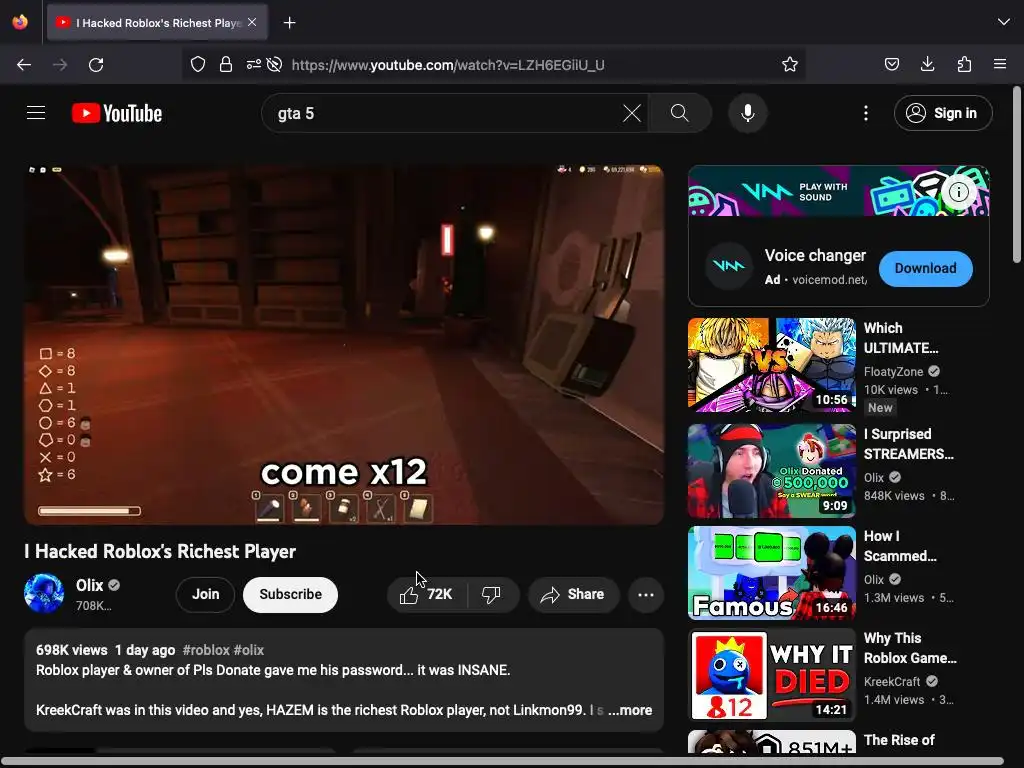Viewport: 1024px width, 768px height.
Task: Open Firefox View icon
Action: click(x=20, y=22)
